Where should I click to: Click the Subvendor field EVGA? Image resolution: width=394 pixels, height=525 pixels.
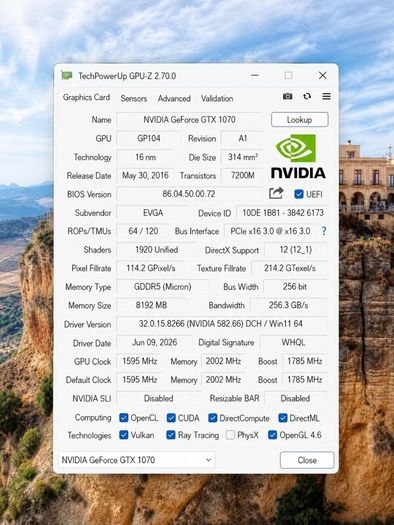click(x=153, y=213)
